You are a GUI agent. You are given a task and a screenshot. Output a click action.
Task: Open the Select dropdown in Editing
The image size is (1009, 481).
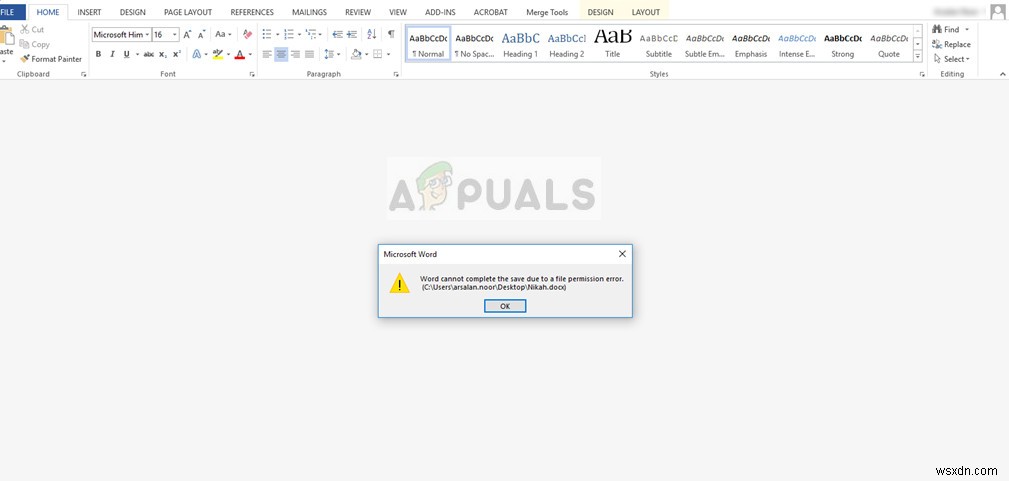[x=952, y=59]
